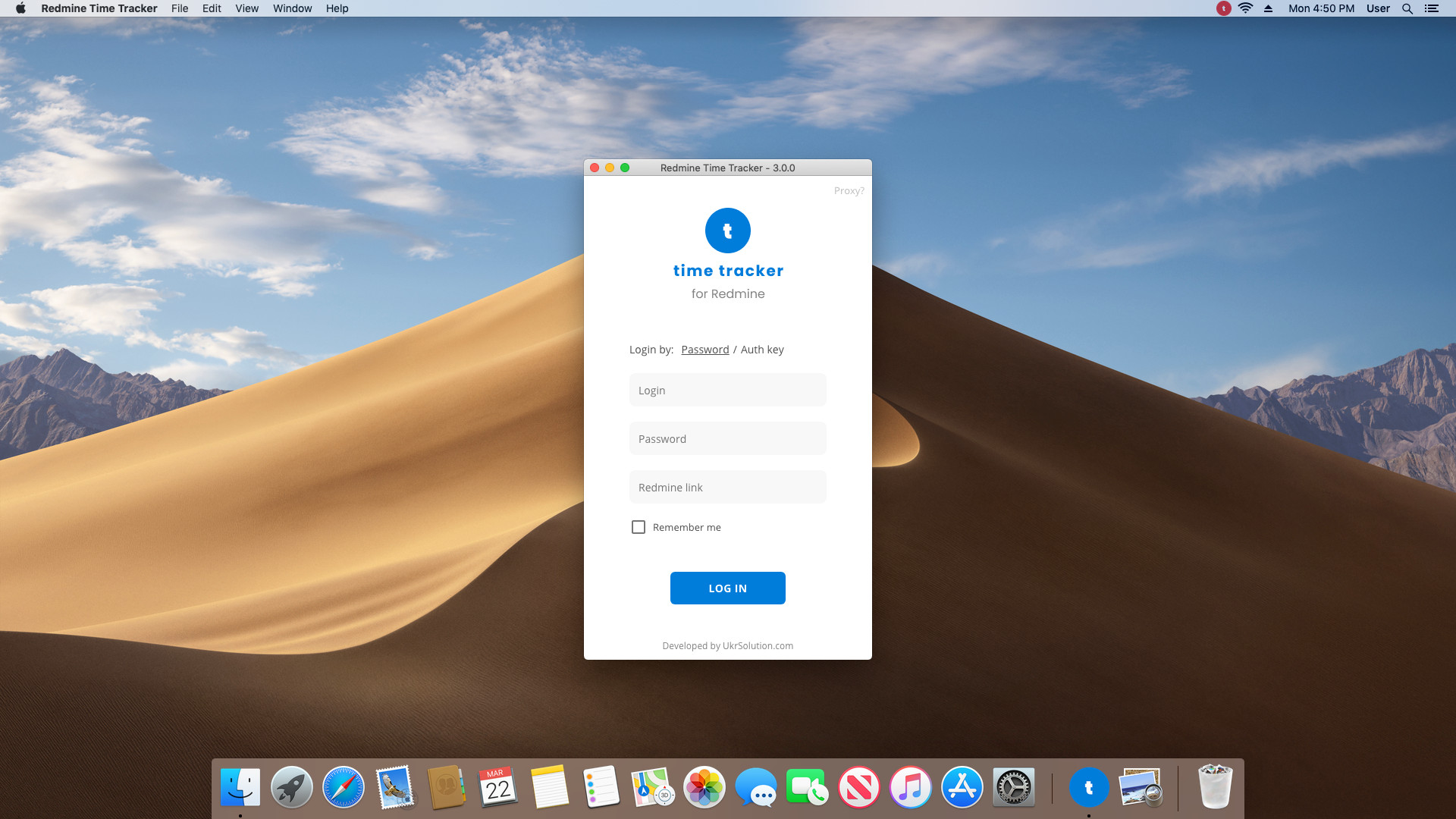The width and height of the screenshot is (1456, 819).
Task: Open Calendar showing MAR 22 in dock
Action: point(498,787)
